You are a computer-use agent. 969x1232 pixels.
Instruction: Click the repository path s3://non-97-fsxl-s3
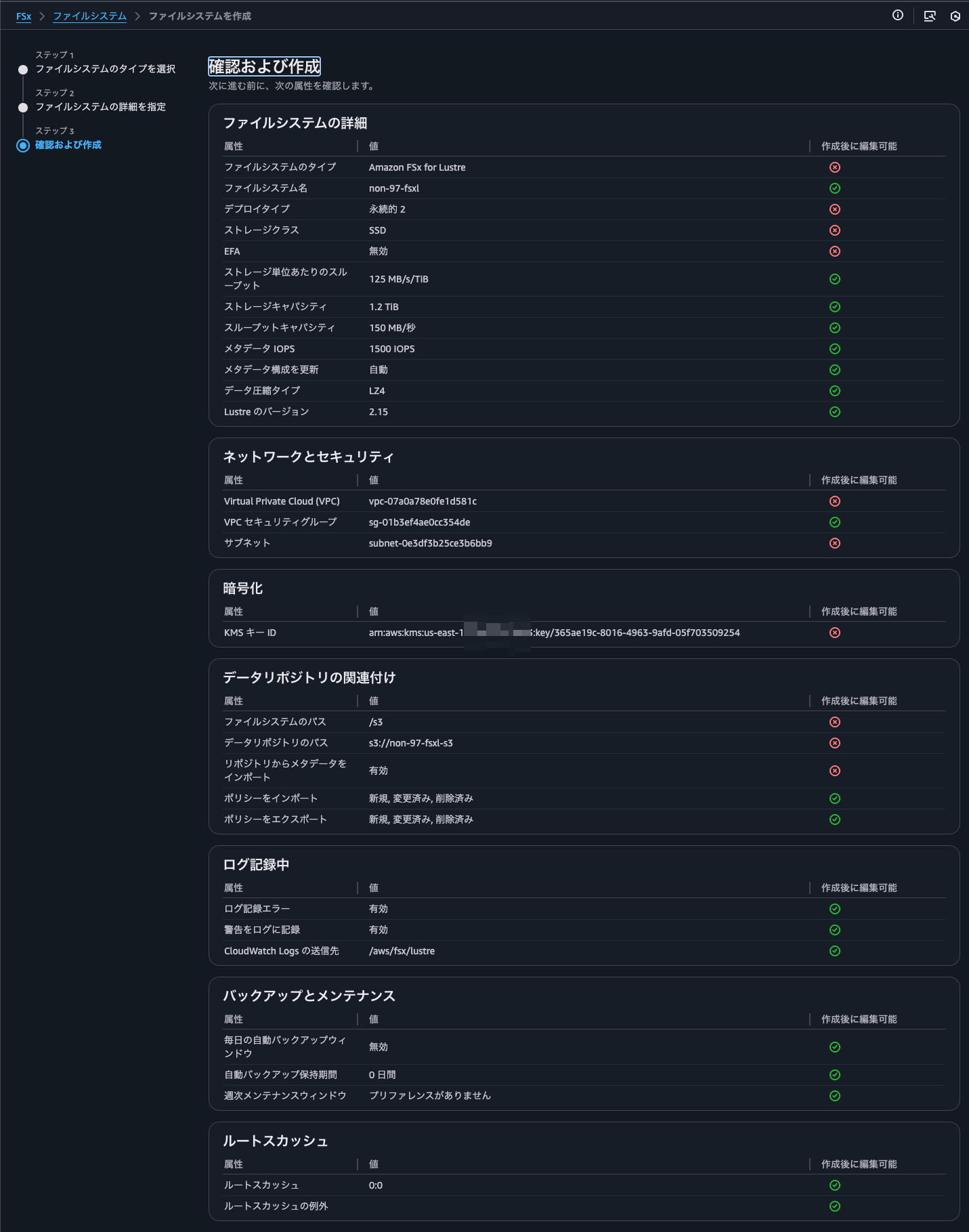tap(411, 743)
